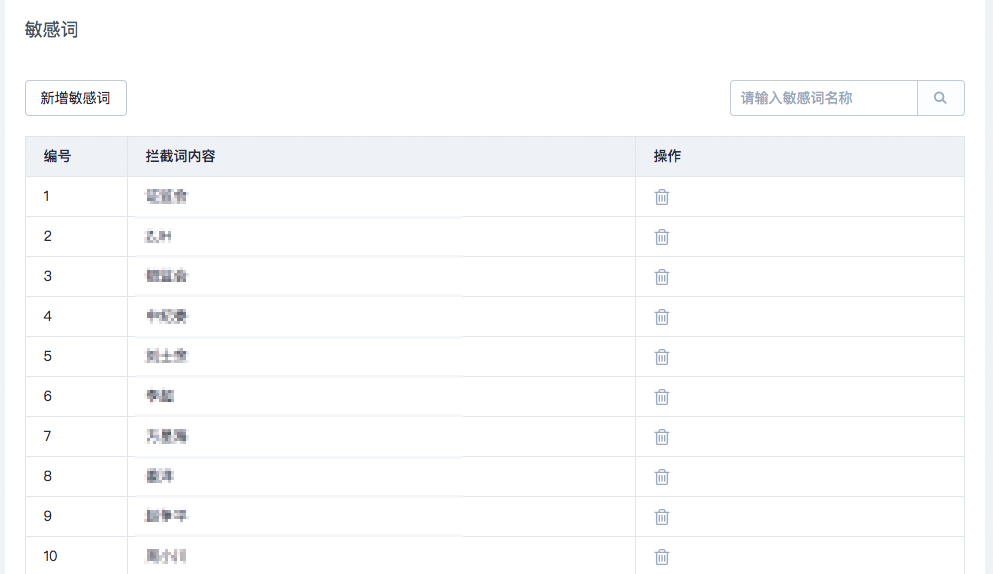Click the magnifier search icon button
Viewport: 993px width, 574px height.
point(940,98)
